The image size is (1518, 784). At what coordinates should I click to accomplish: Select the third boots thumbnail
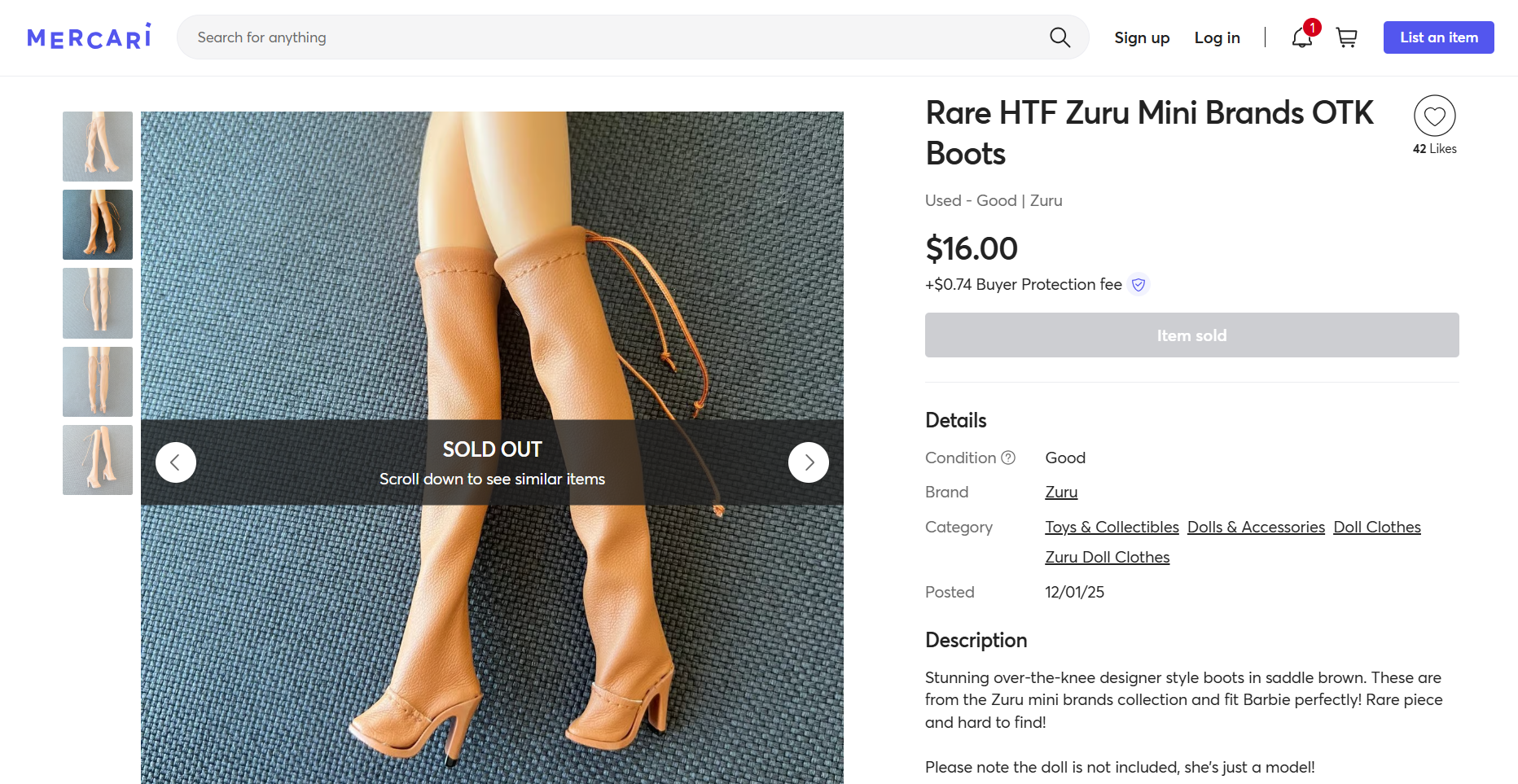pos(98,303)
